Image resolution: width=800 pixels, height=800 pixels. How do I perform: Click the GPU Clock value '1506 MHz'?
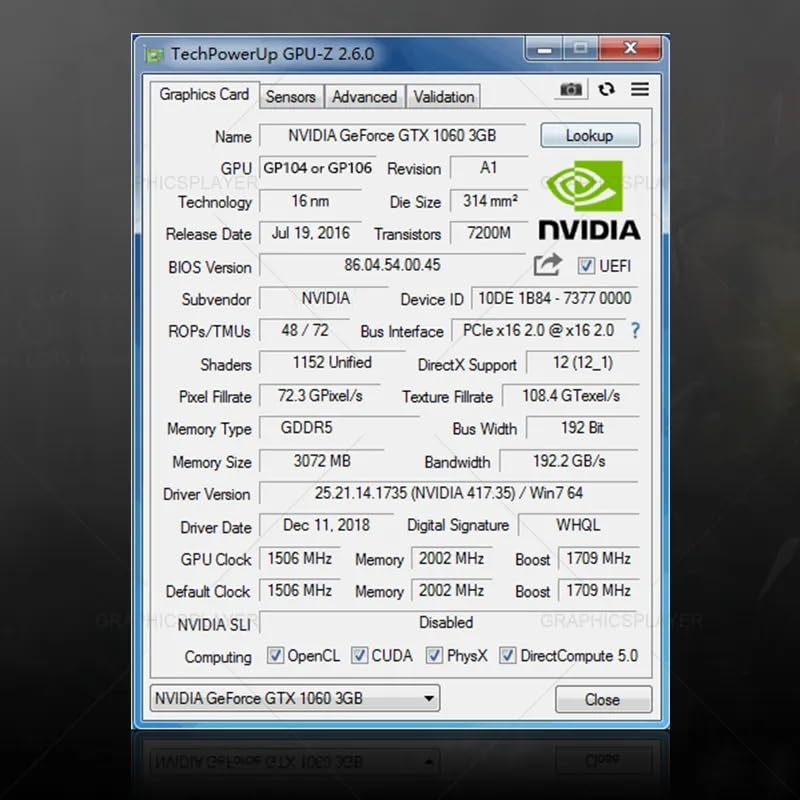(x=300, y=558)
